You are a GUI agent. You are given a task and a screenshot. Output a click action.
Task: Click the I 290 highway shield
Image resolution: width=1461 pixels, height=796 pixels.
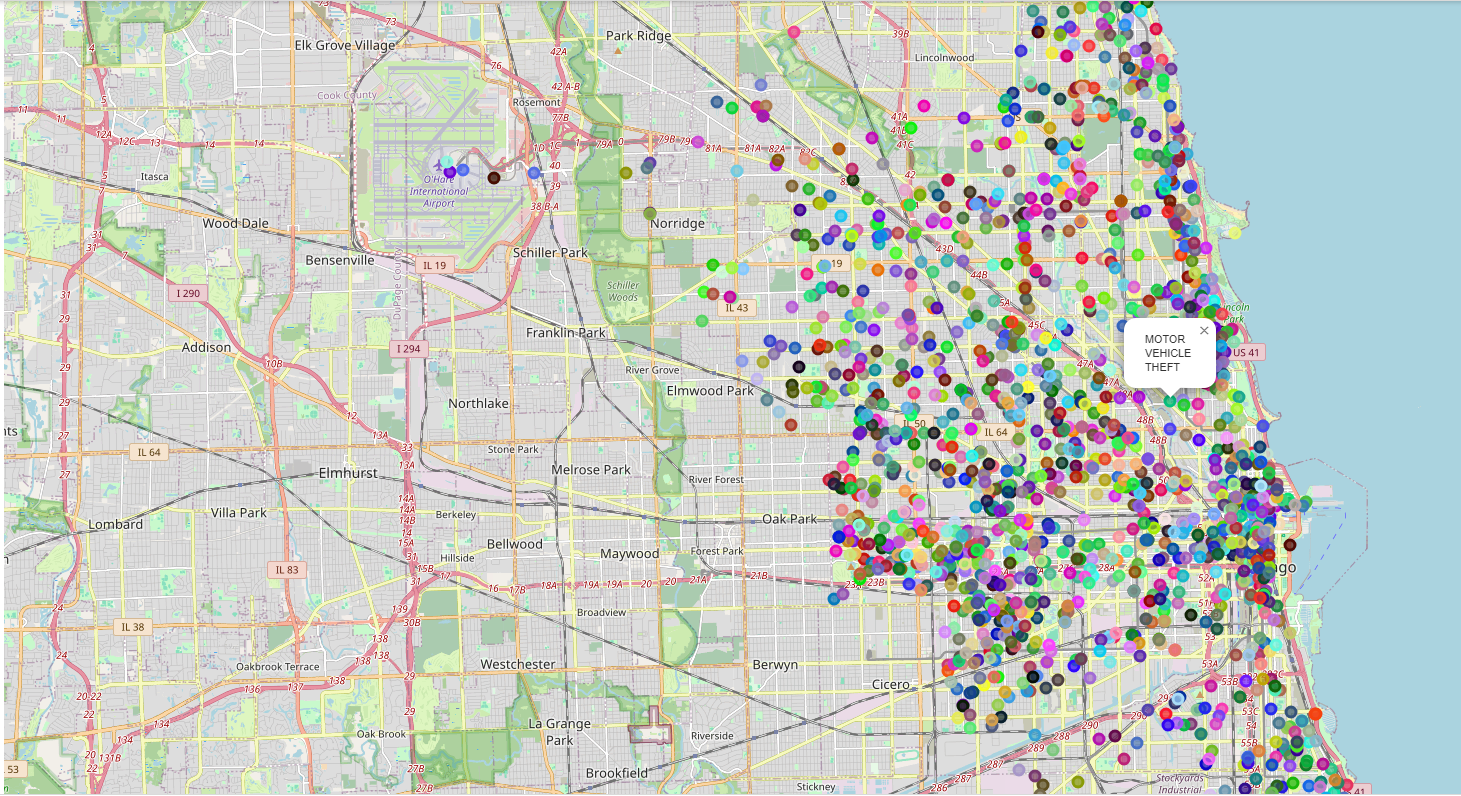point(189,293)
